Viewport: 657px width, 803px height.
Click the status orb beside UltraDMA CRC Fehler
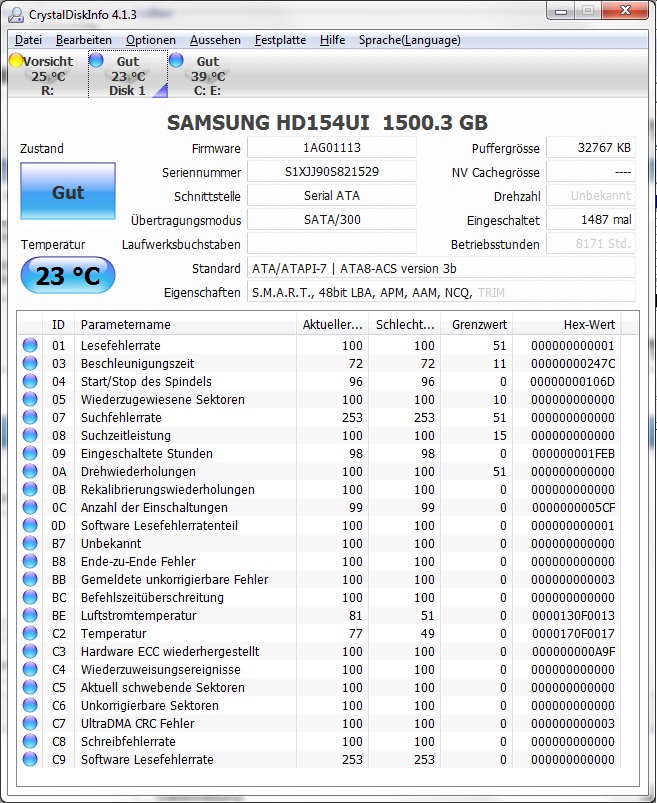30,723
